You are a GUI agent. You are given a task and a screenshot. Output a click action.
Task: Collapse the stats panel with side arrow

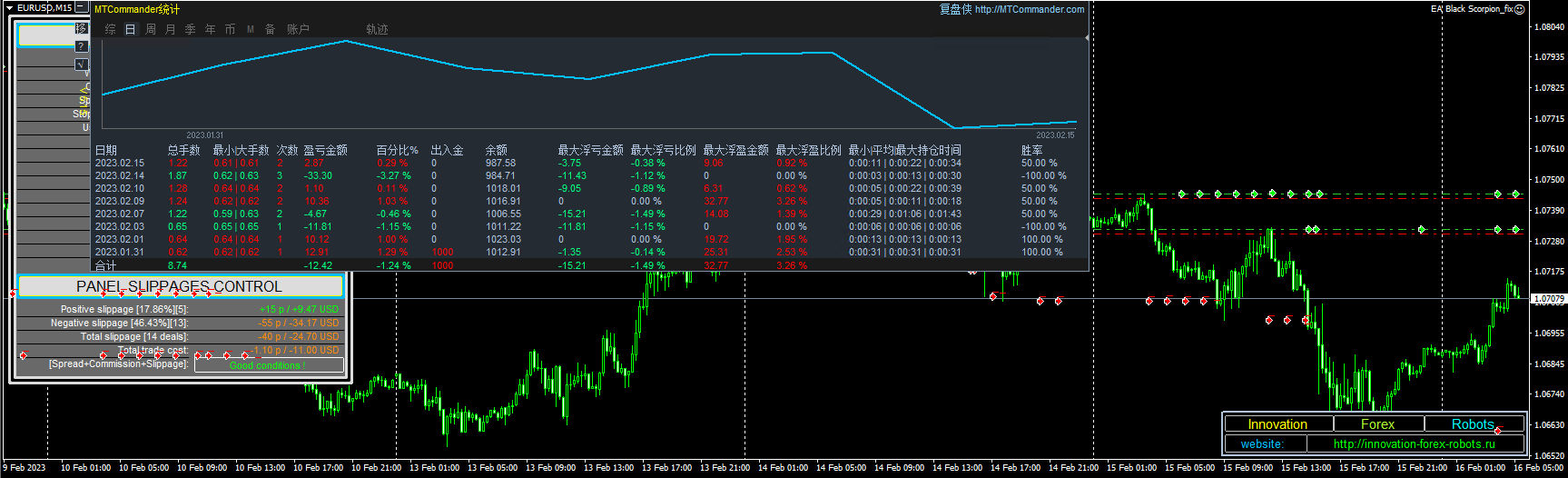pos(1087,38)
